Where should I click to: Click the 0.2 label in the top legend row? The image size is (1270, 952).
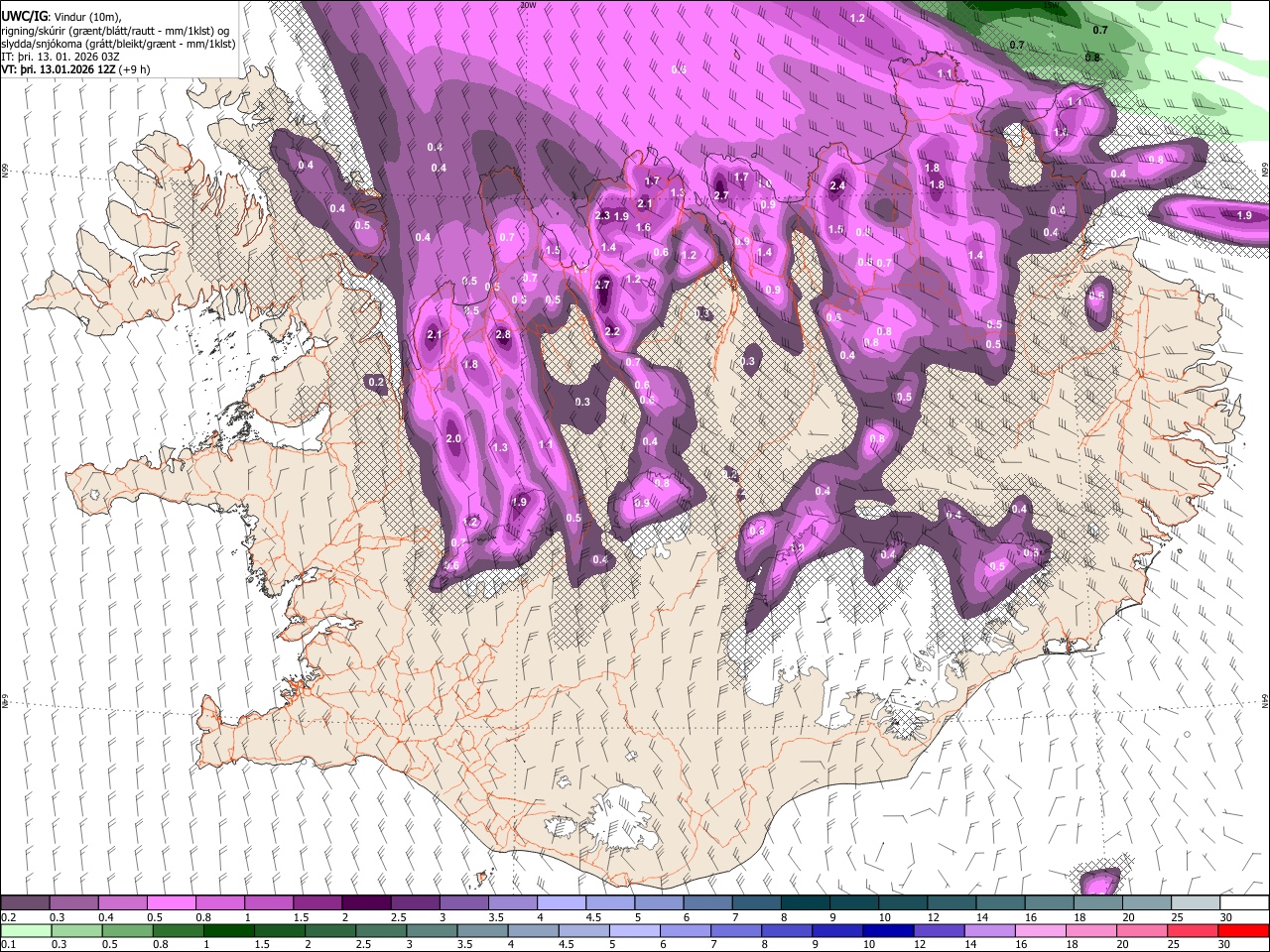(8, 918)
